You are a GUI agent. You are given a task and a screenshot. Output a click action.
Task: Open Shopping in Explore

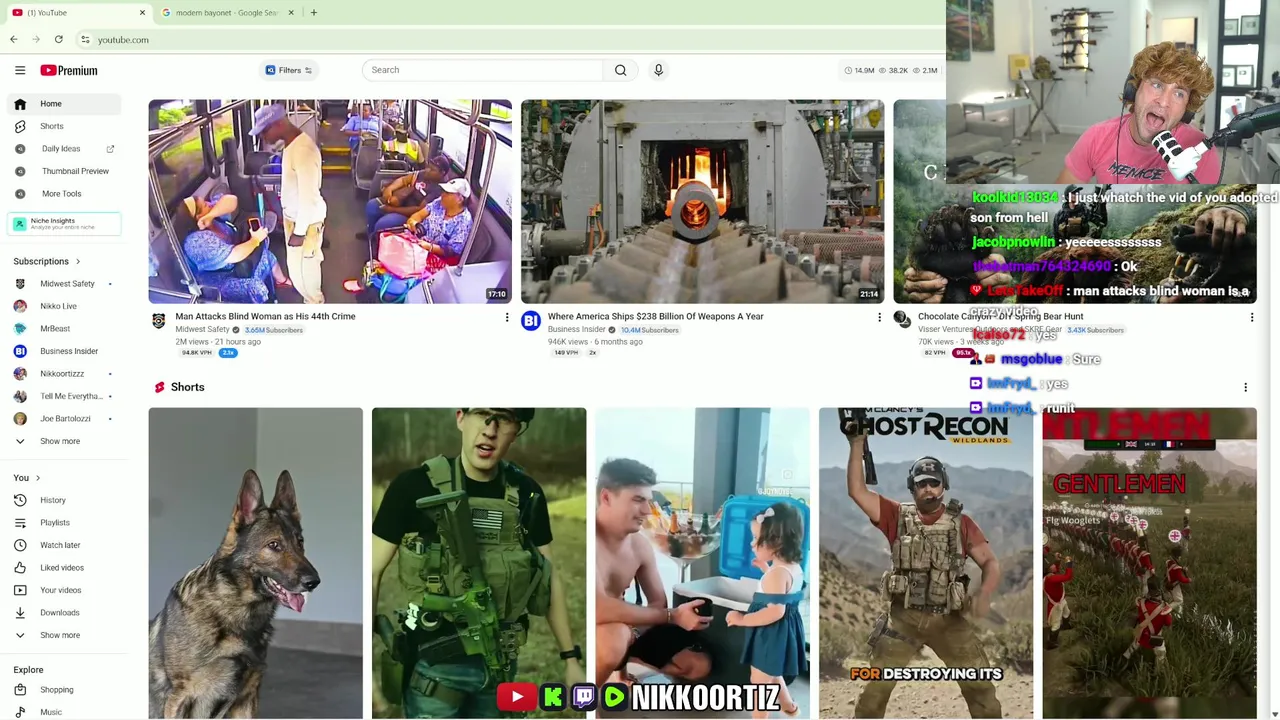point(64,690)
